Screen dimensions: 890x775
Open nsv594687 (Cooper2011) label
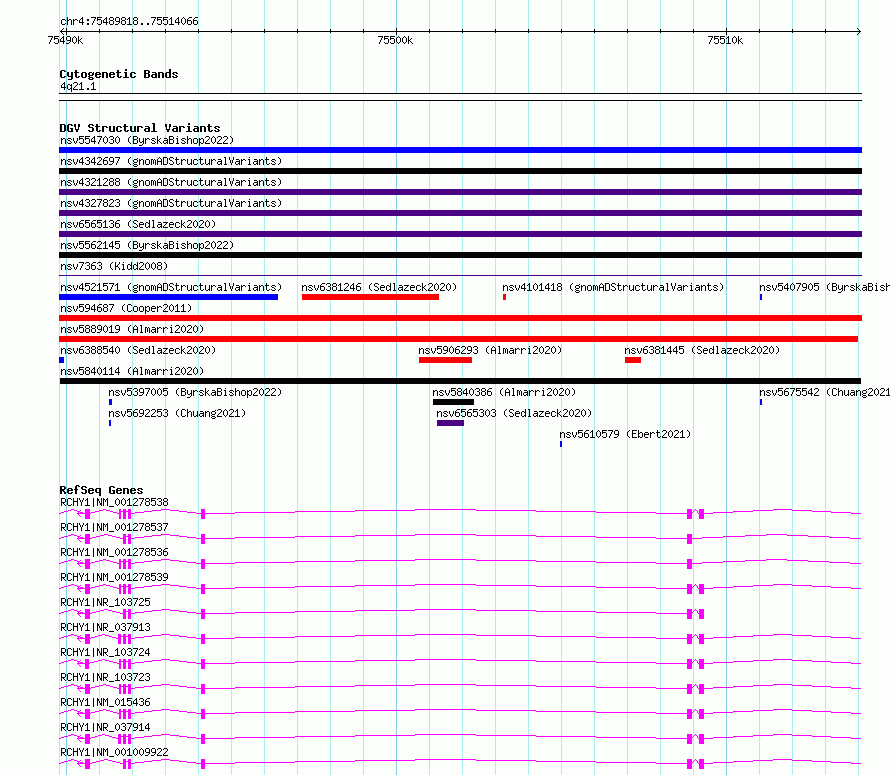click(126, 308)
